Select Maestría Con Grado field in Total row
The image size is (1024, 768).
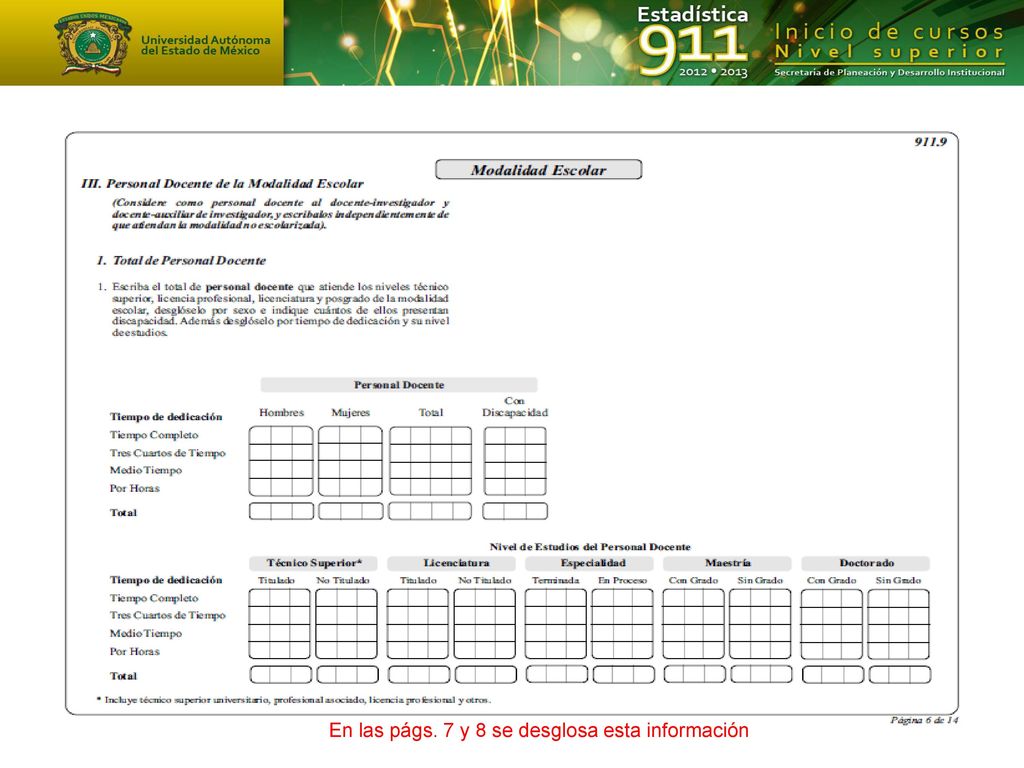695,675
